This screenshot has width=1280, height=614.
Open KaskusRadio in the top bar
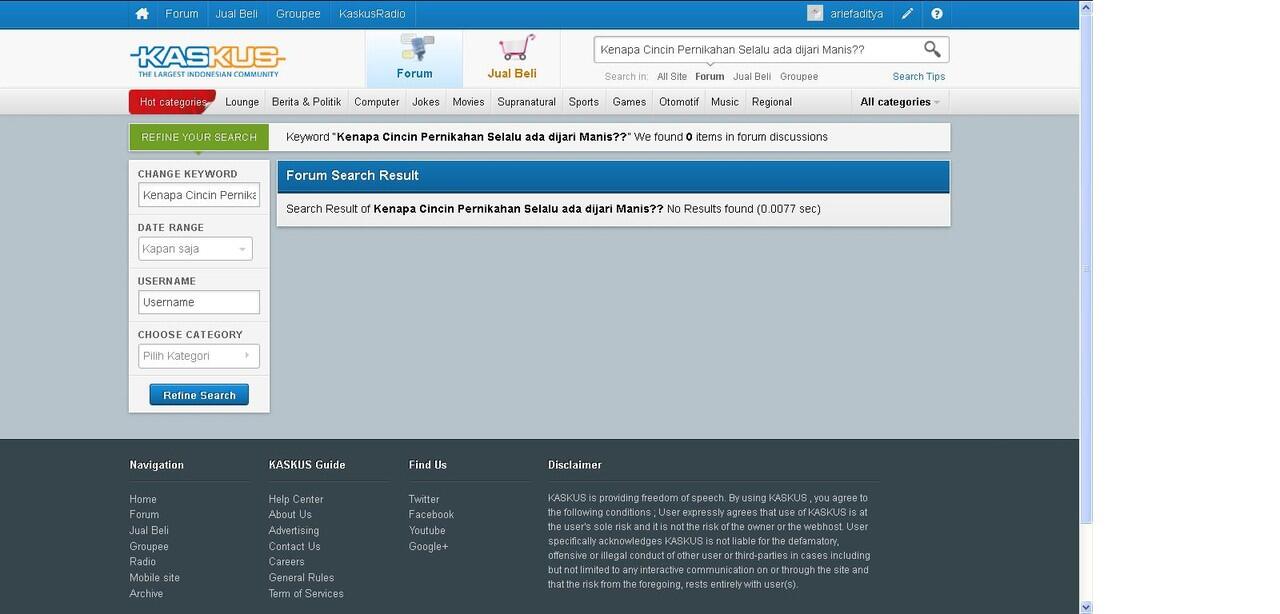coord(372,14)
